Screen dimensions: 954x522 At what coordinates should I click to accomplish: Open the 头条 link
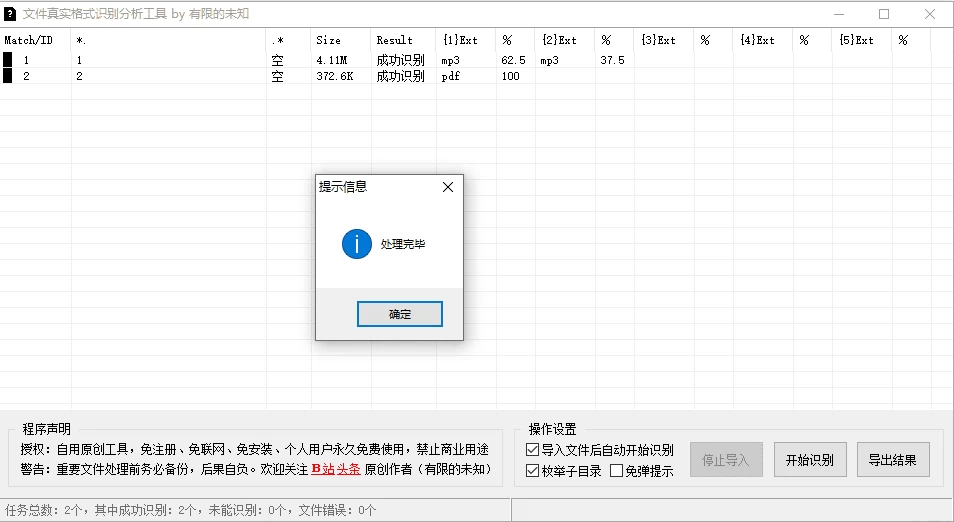point(348,469)
